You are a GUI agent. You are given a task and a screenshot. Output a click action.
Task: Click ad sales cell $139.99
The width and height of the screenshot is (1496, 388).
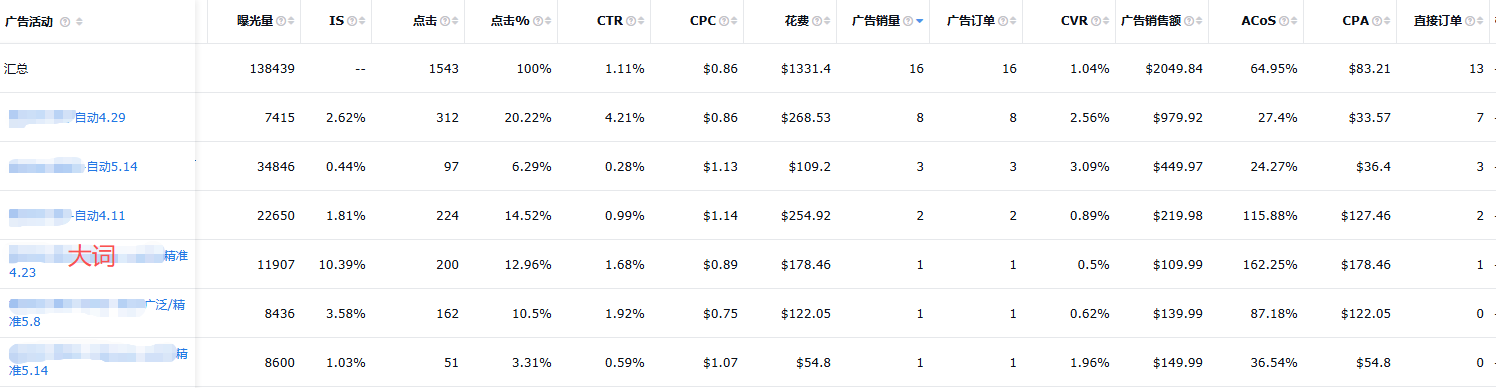click(1177, 313)
